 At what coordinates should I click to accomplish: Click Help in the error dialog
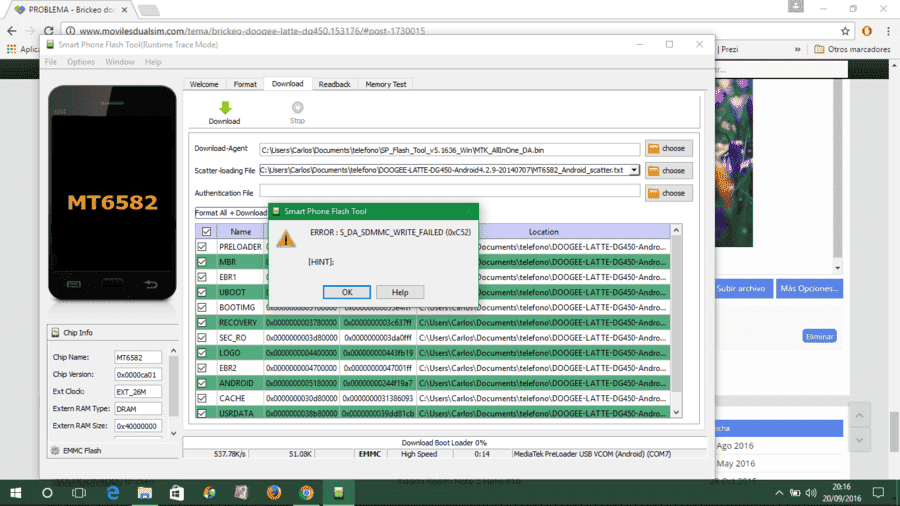tap(400, 293)
